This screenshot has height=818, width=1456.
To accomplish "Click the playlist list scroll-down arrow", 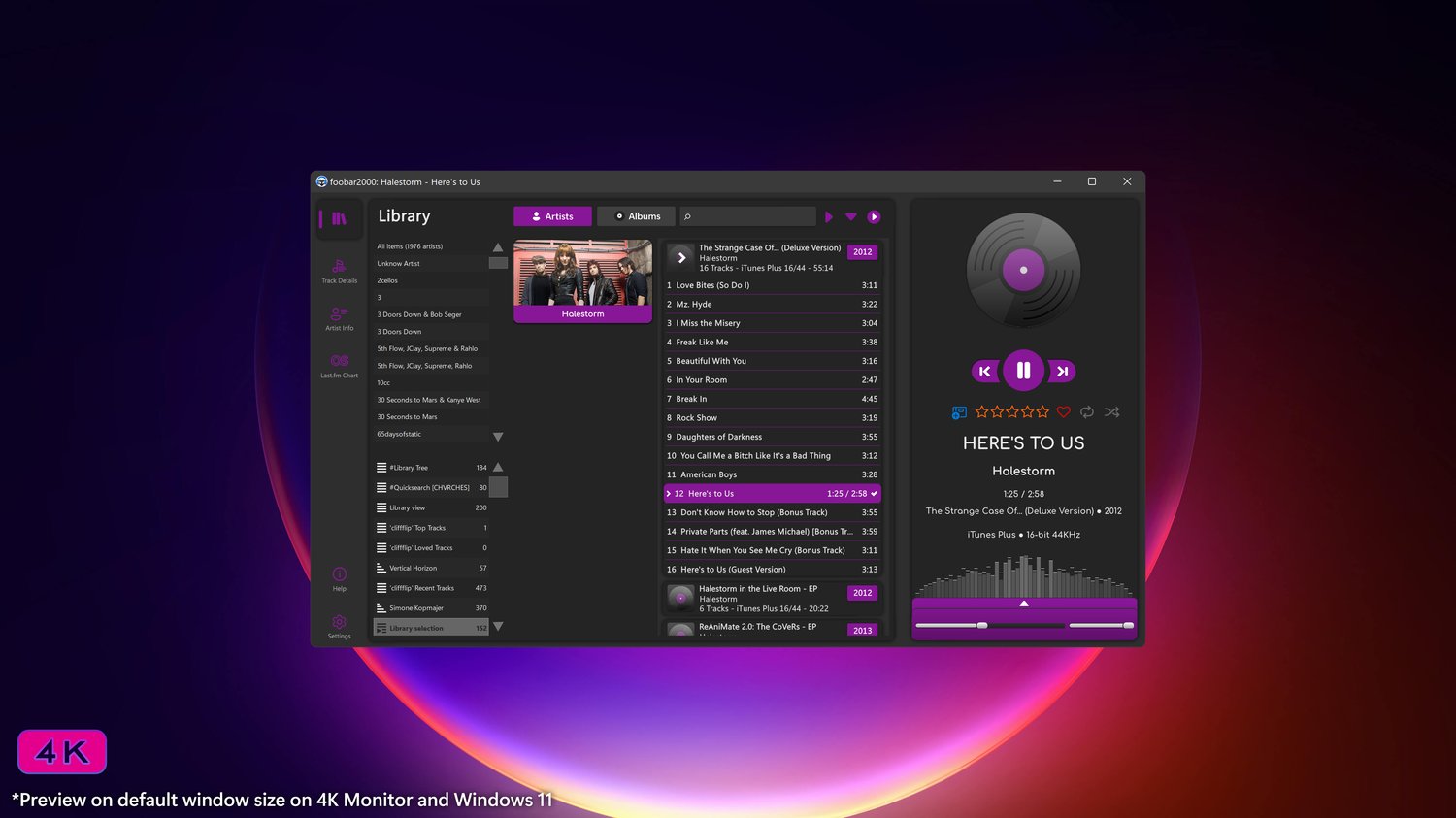I will click(x=498, y=627).
